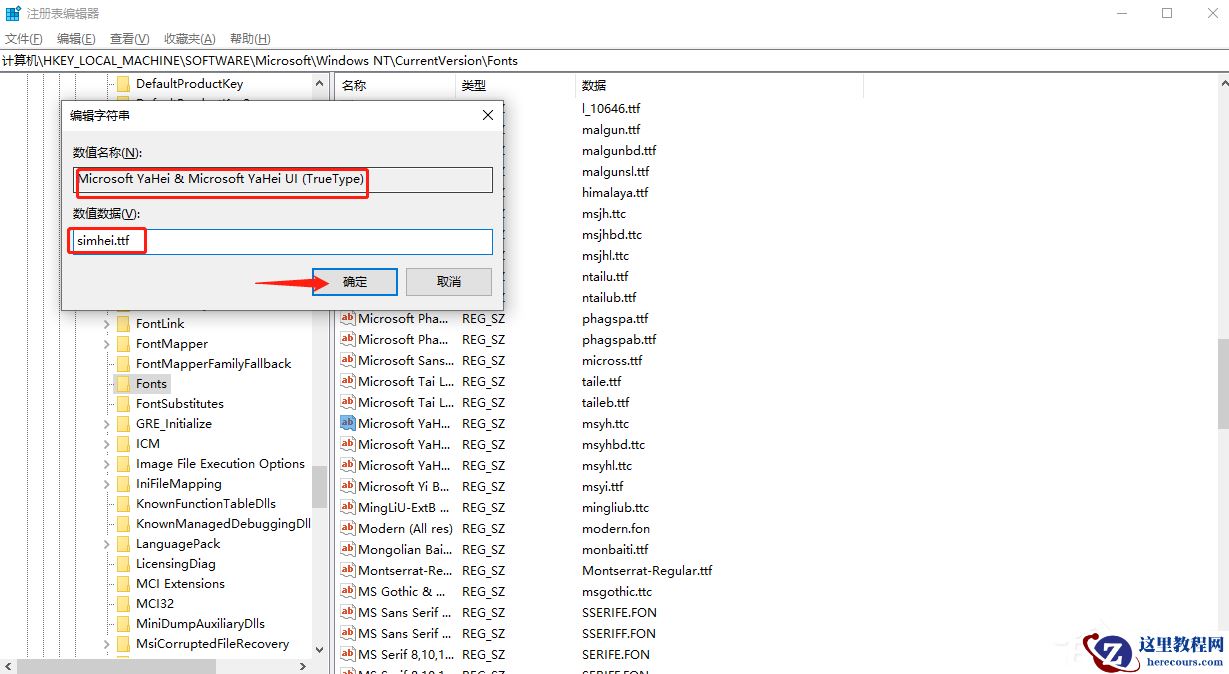Click the ab icon next to Modern (All res)
Image resolution: width=1229 pixels, height=674 pixels.
[347, 528]
